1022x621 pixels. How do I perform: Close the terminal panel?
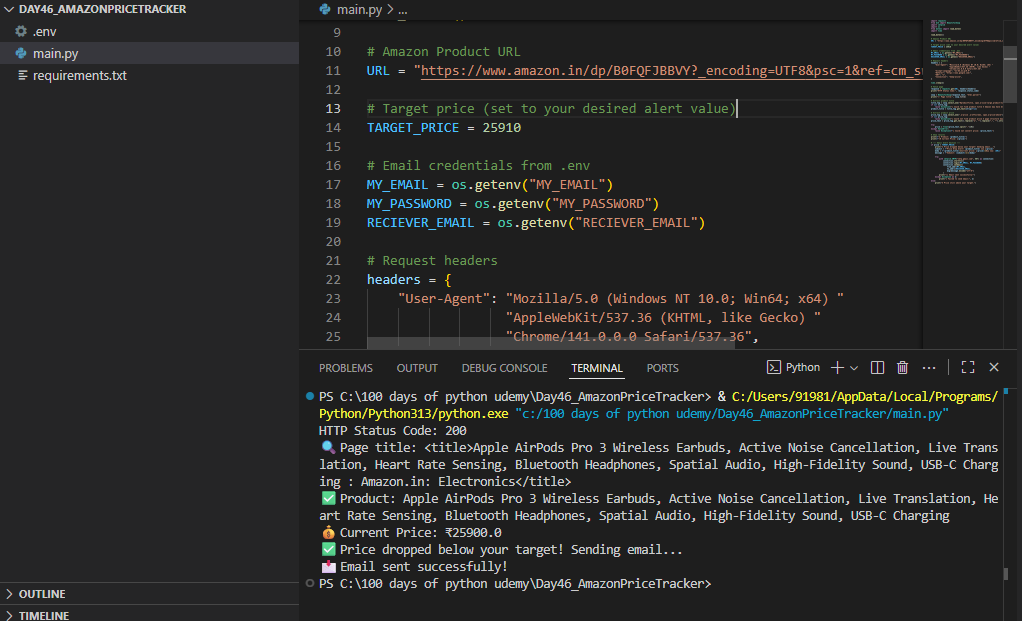point(994,368)
